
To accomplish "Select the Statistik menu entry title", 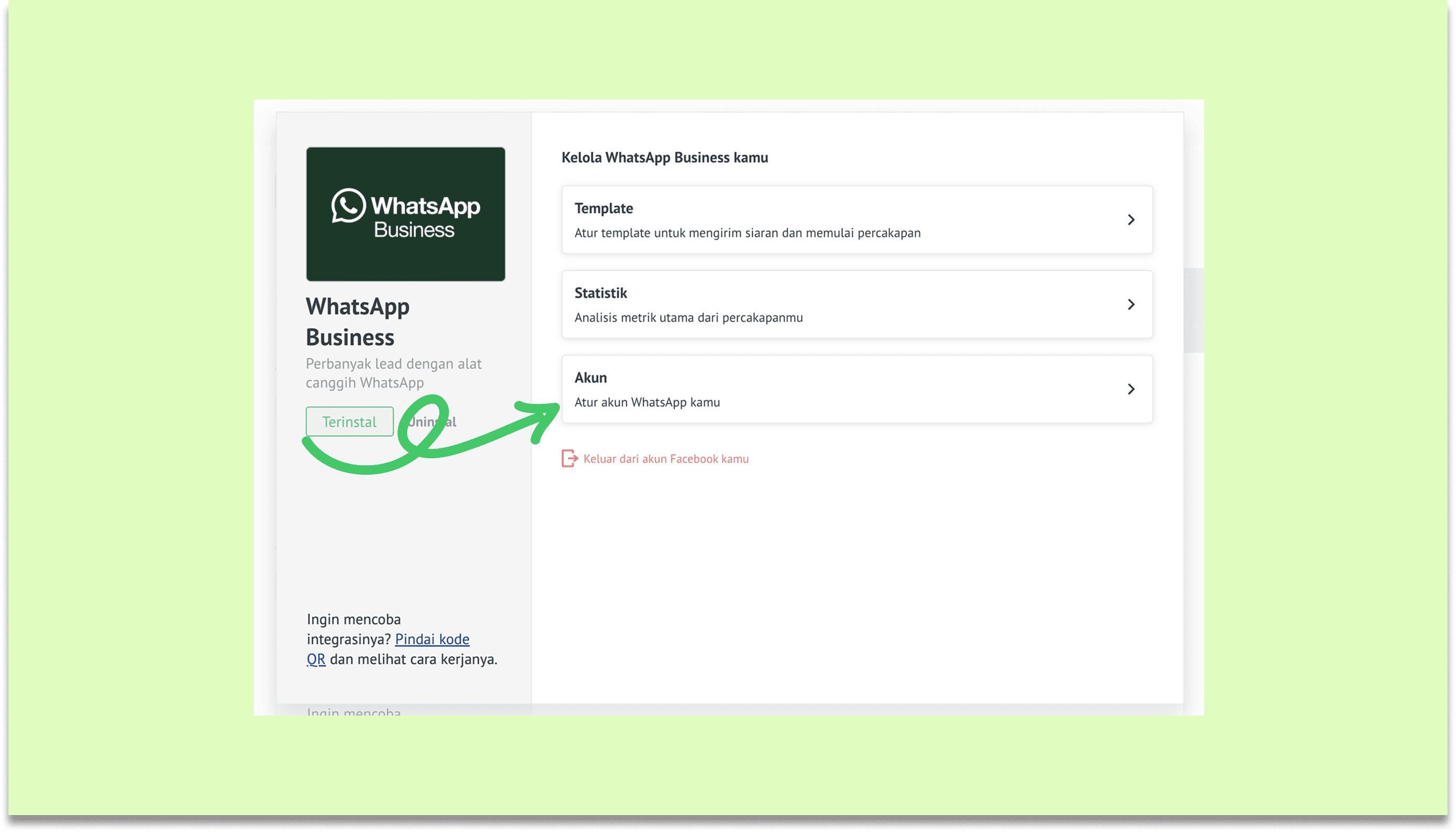I will [x=600, y=293].
